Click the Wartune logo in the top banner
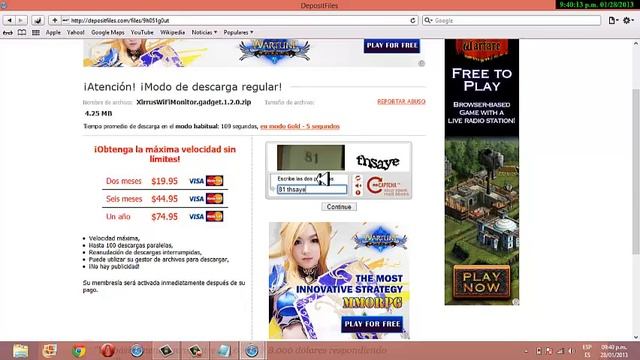The image size is (640, 360). pos(275,51)
